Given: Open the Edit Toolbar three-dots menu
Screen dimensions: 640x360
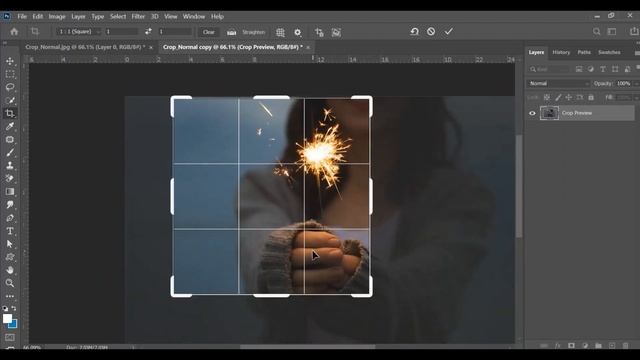Looking at the screenshot, I should pos(10,296).
